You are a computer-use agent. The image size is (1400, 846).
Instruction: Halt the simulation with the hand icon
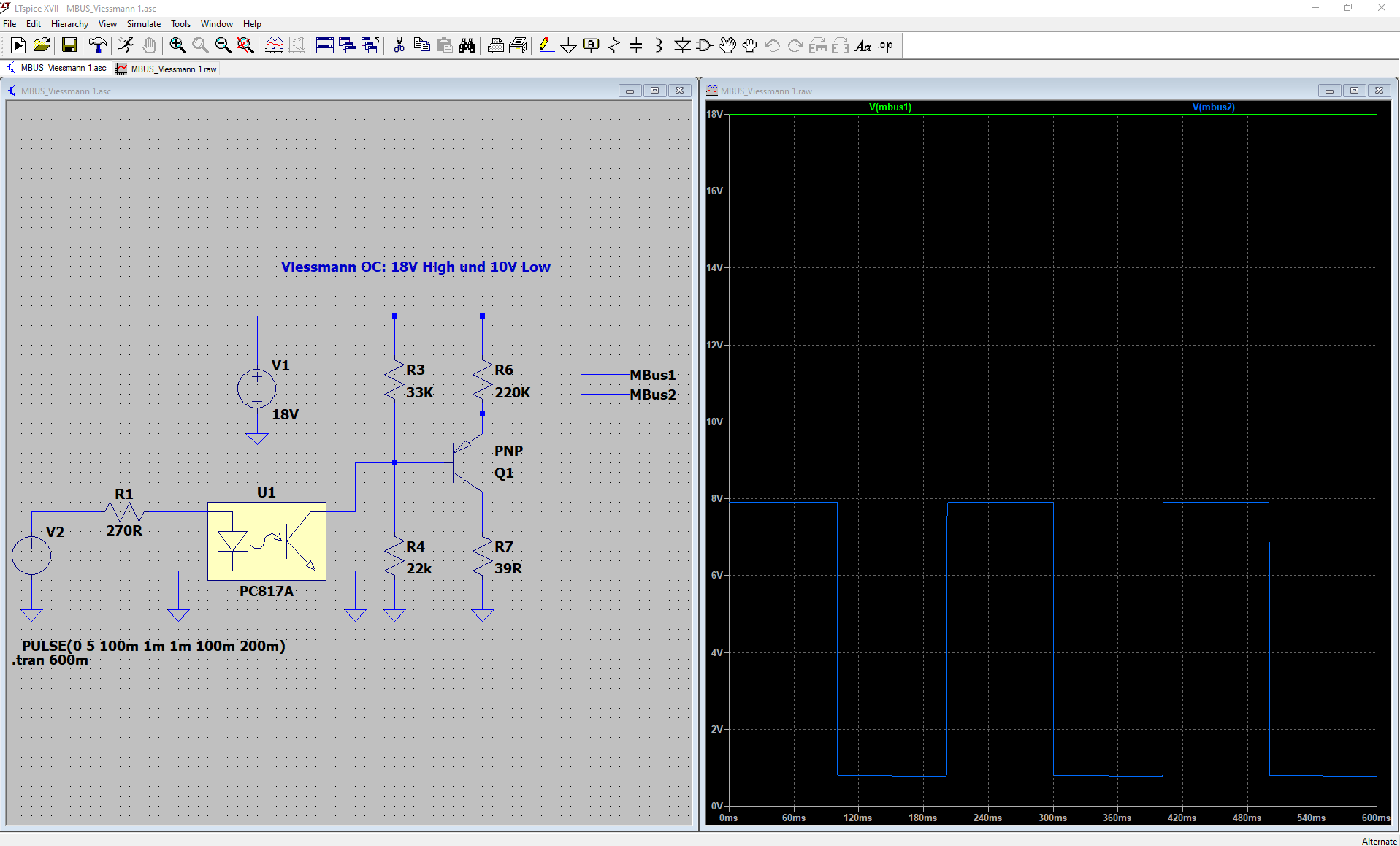[149, 45]
